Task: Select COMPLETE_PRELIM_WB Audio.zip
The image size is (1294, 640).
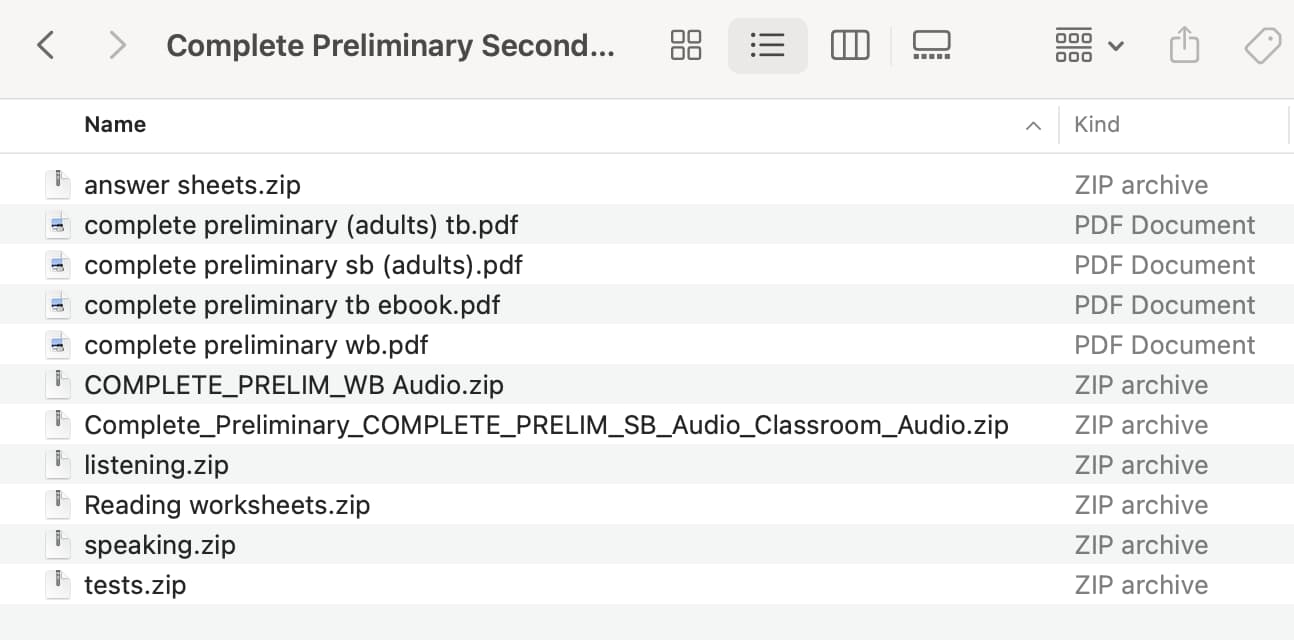Action: [x=295, y=385]
